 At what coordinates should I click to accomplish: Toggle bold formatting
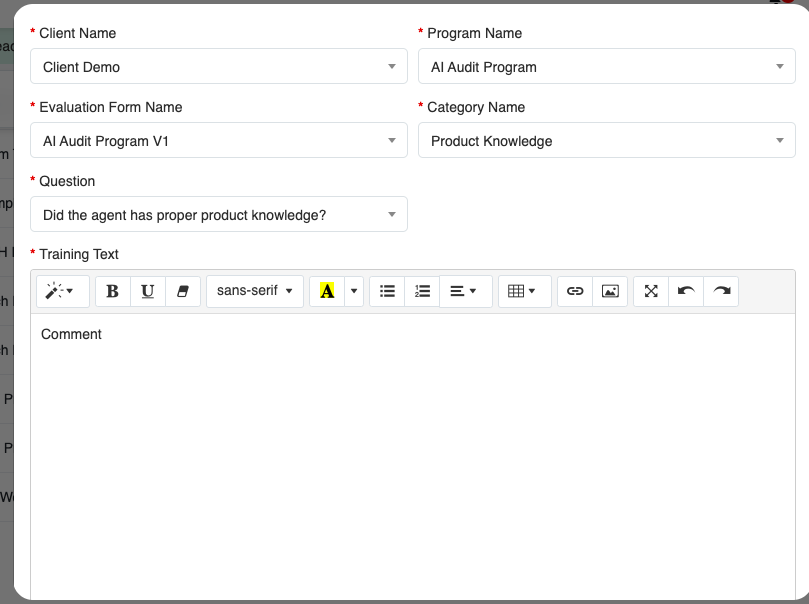click(x=112, y=291)
